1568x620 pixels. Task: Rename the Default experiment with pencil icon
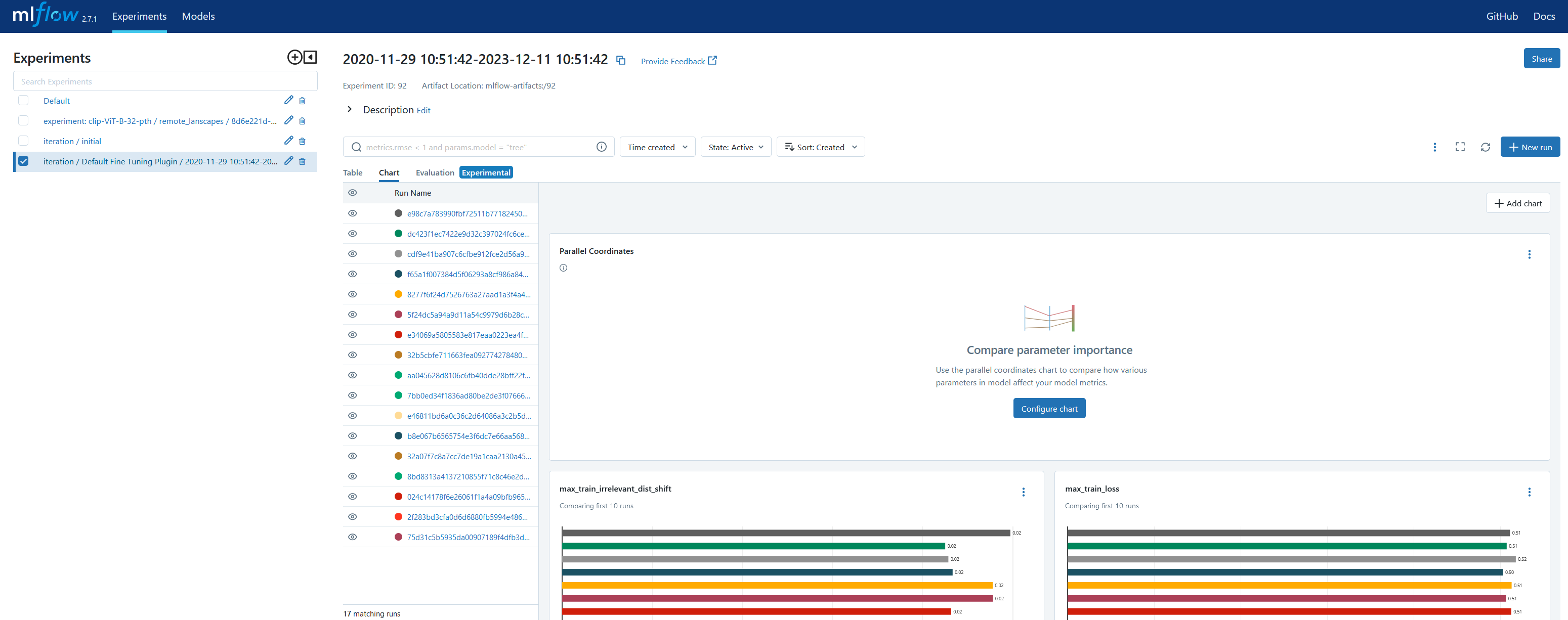click(x=288, y=101)
